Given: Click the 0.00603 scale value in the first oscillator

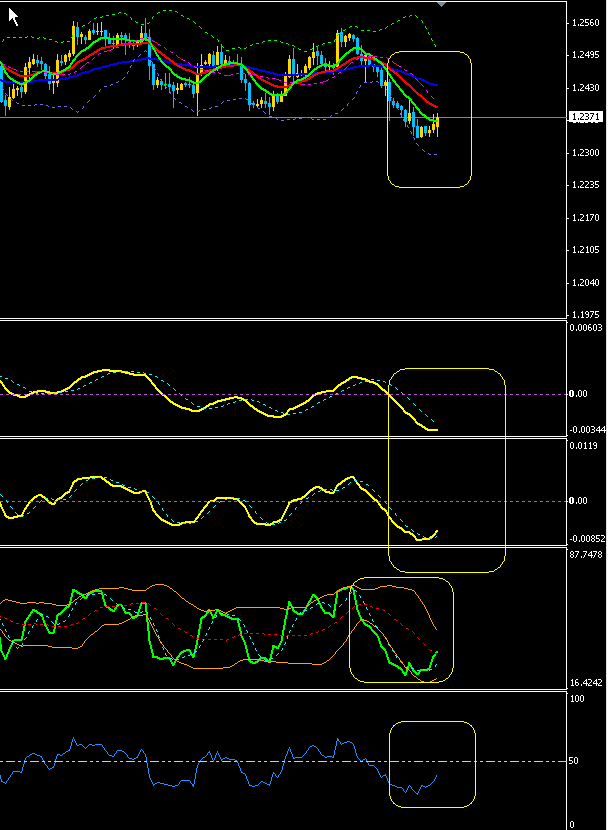Looking at the screenshot, I should 585,327.
